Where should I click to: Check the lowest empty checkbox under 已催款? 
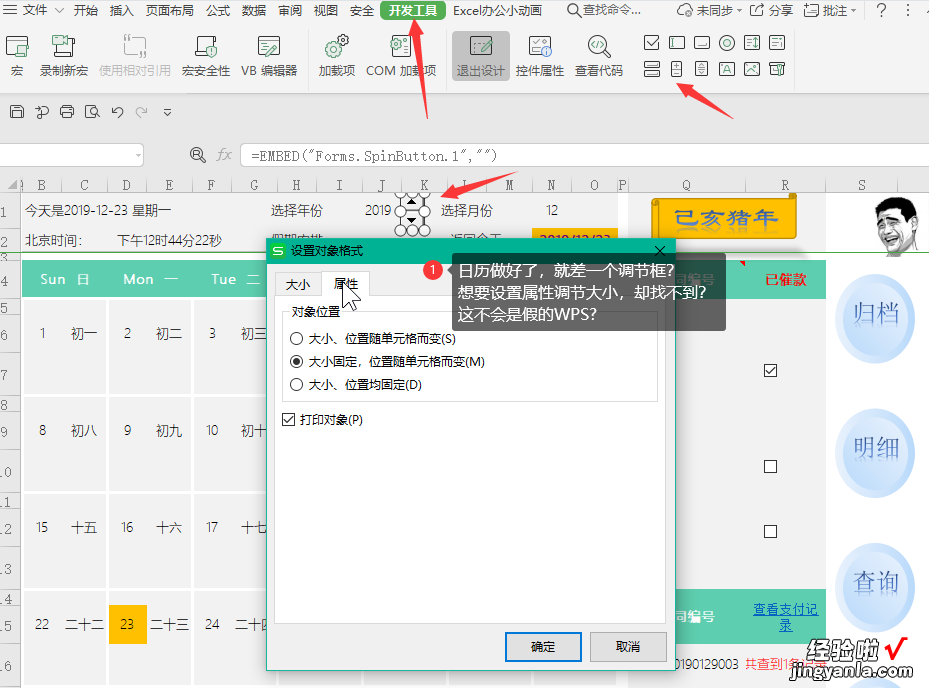(770, 532)
